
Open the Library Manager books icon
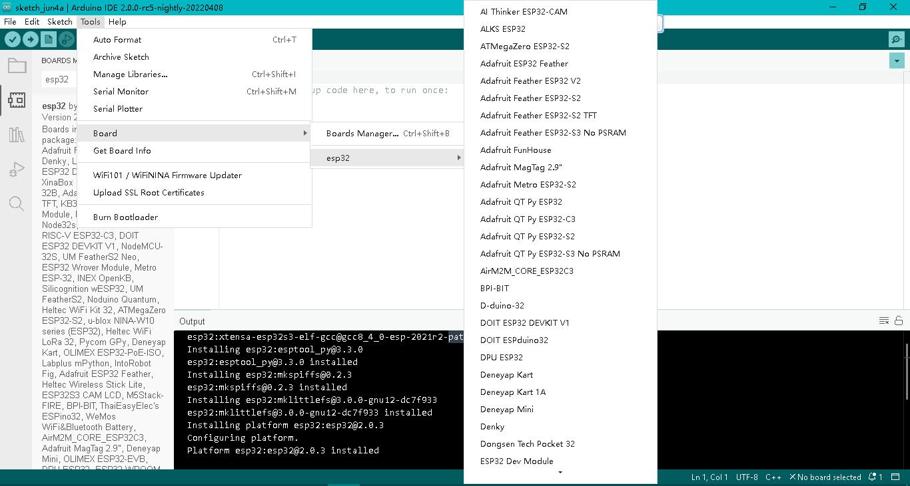pyautogui.click(x=16, y=135)
